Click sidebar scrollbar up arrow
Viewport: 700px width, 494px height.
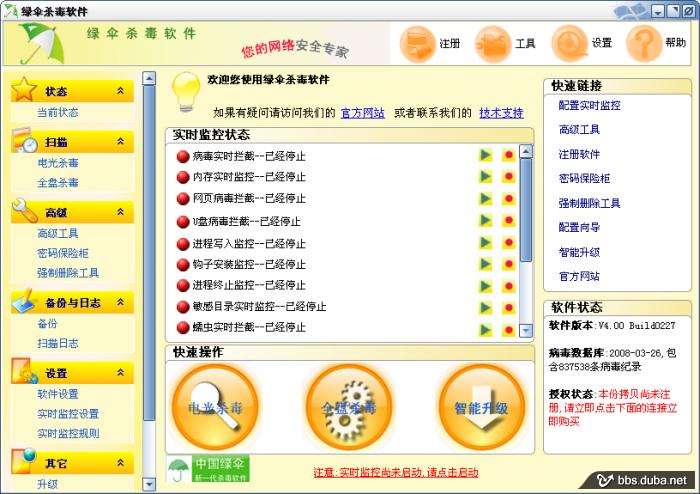tap(149, 78)
